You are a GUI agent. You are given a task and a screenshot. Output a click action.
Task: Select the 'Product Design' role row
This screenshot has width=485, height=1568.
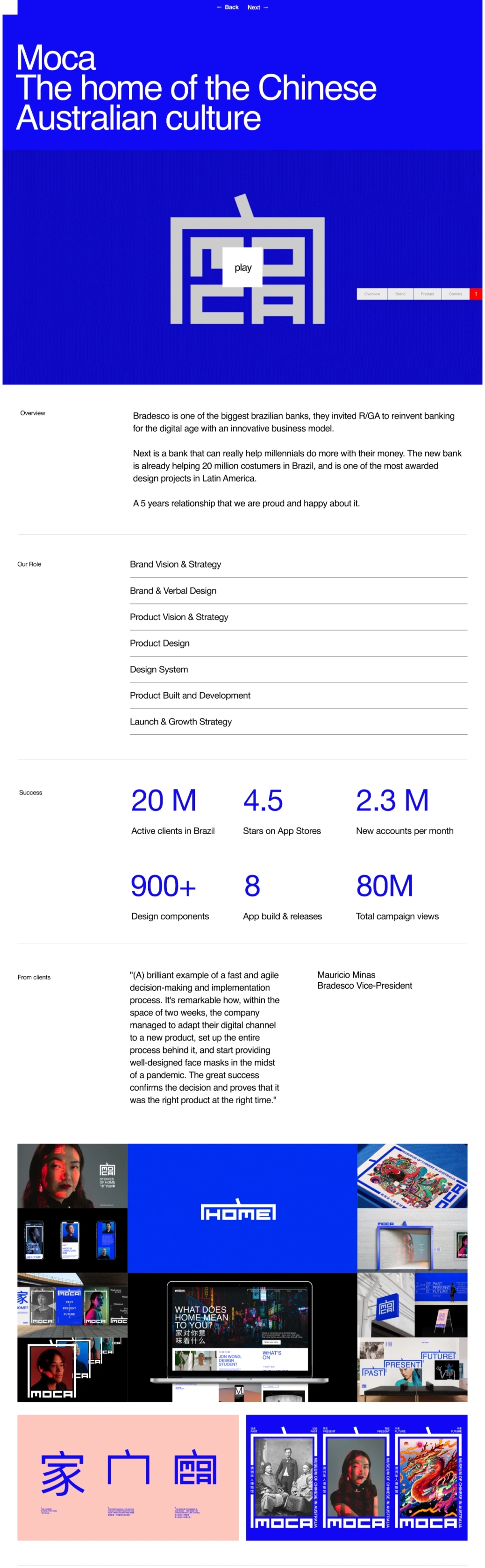click(298, 643)
